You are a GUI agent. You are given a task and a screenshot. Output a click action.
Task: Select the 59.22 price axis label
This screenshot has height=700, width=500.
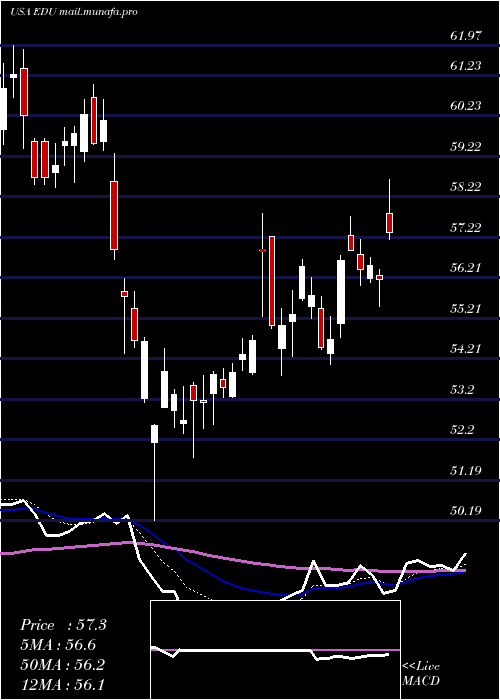pos(466,147)
